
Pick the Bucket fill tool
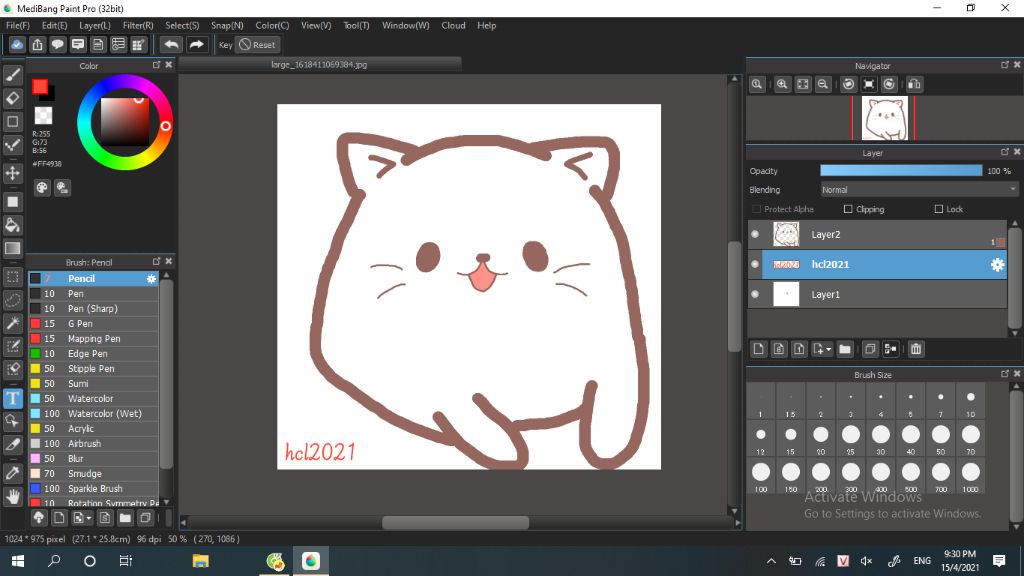12,225
